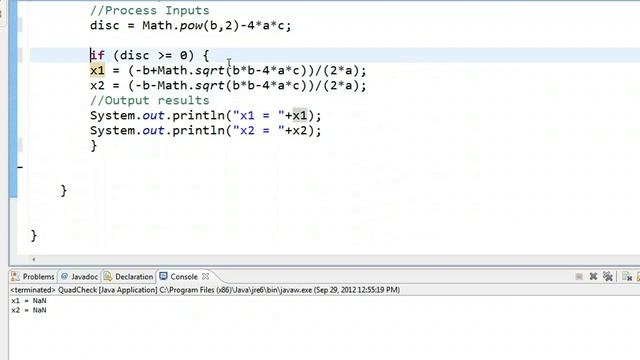Click Remove Launch icon in Console toolbar
The width and height of the screenshot is (640, 360).
click(x=593, y=277)
